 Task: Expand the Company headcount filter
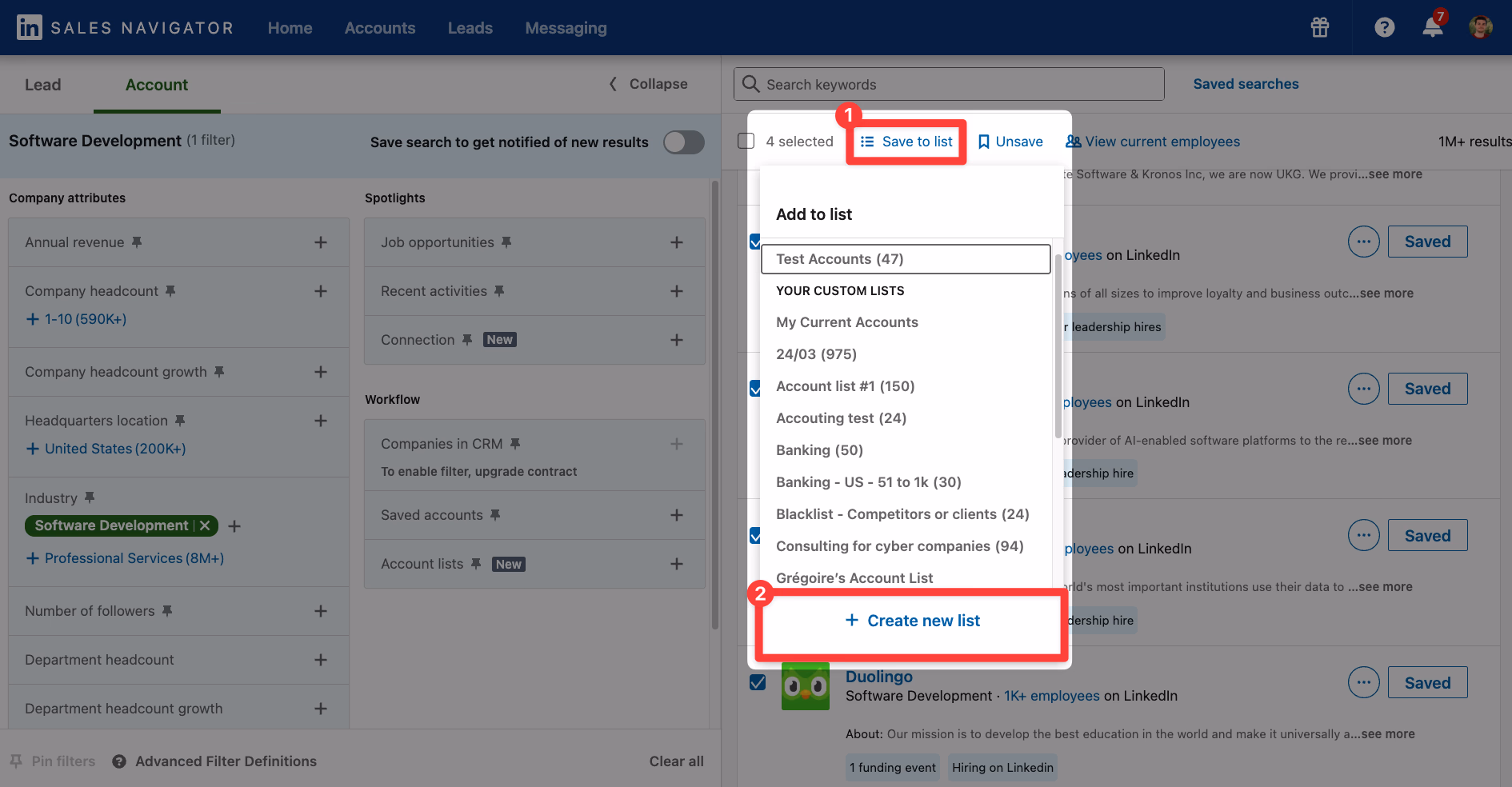(321, 291)
